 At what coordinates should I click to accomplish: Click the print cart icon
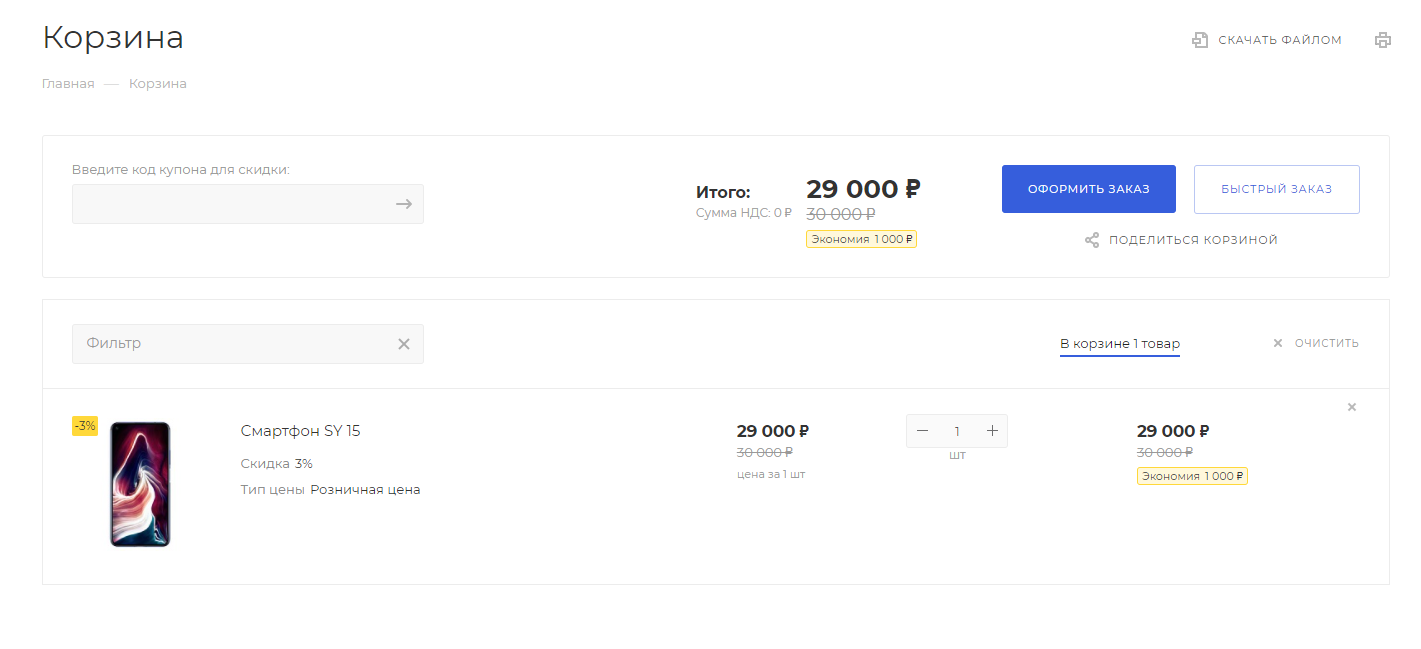1383,40
